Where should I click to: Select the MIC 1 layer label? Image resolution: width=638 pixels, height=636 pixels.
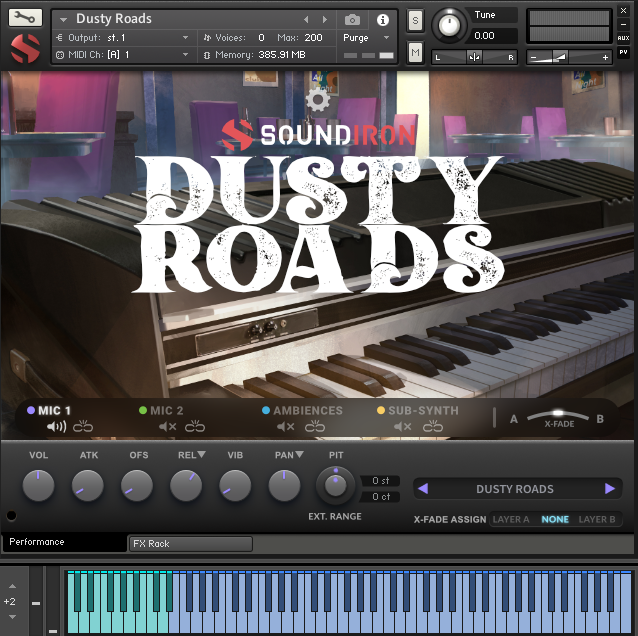pyautogui.click(x=54, y=411)
